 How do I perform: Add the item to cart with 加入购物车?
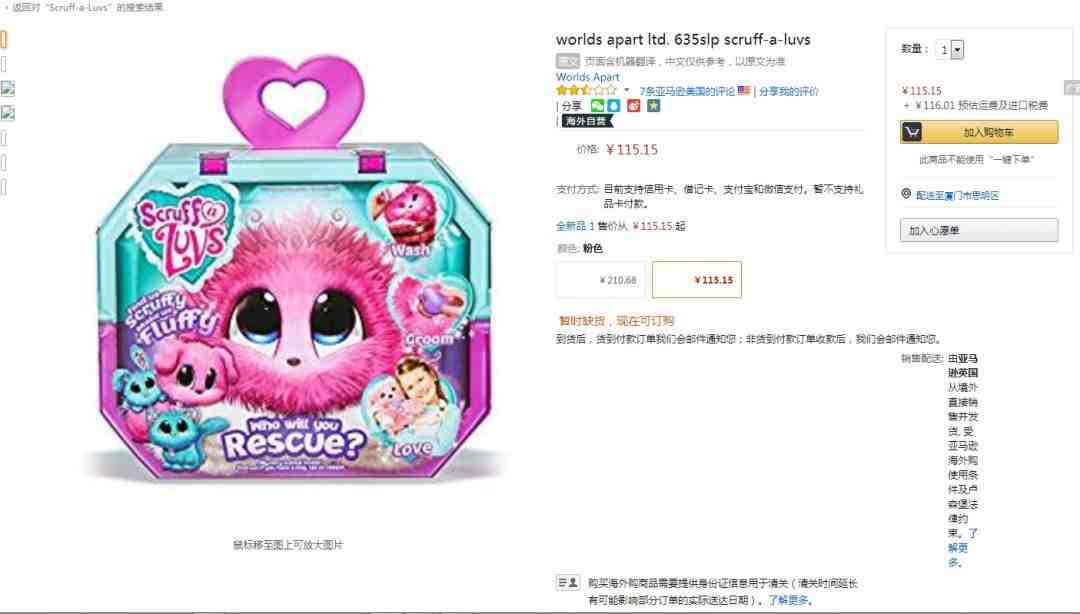point(979,132)
